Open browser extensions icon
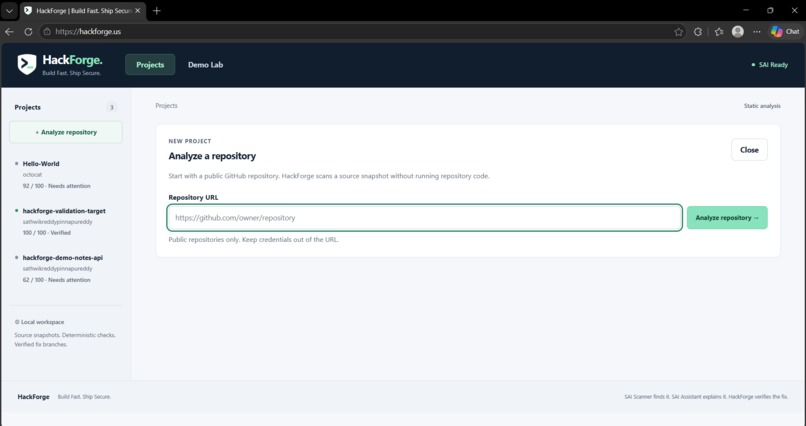806x426 pixels. tap(698, 32)
